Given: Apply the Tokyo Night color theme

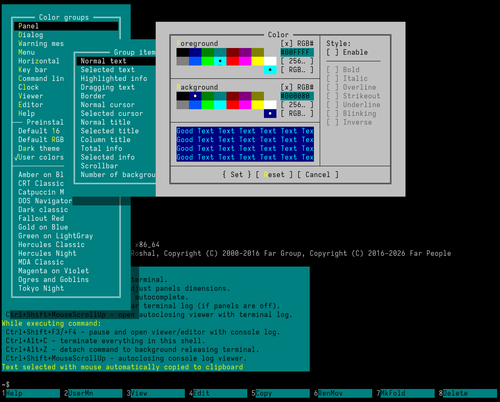Looking at the screenshot, I should [x=41, y=288].
